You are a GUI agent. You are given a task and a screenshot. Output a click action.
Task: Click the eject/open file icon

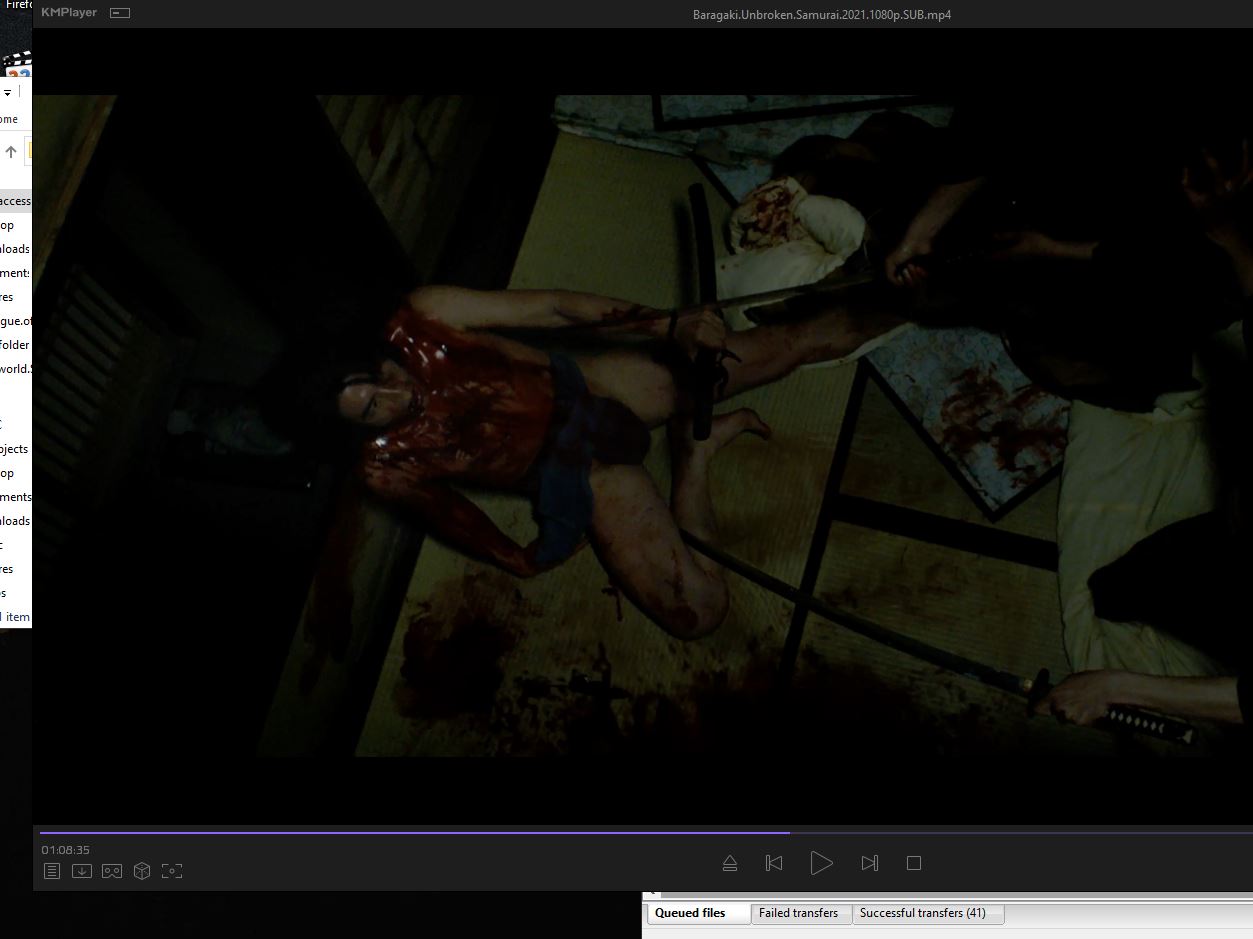(x=730, y=863)
